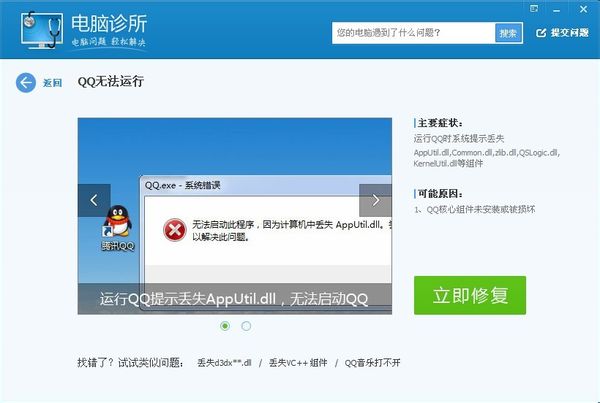Open the 丢失d3dx**.dll similar problem link

(224, 362)
